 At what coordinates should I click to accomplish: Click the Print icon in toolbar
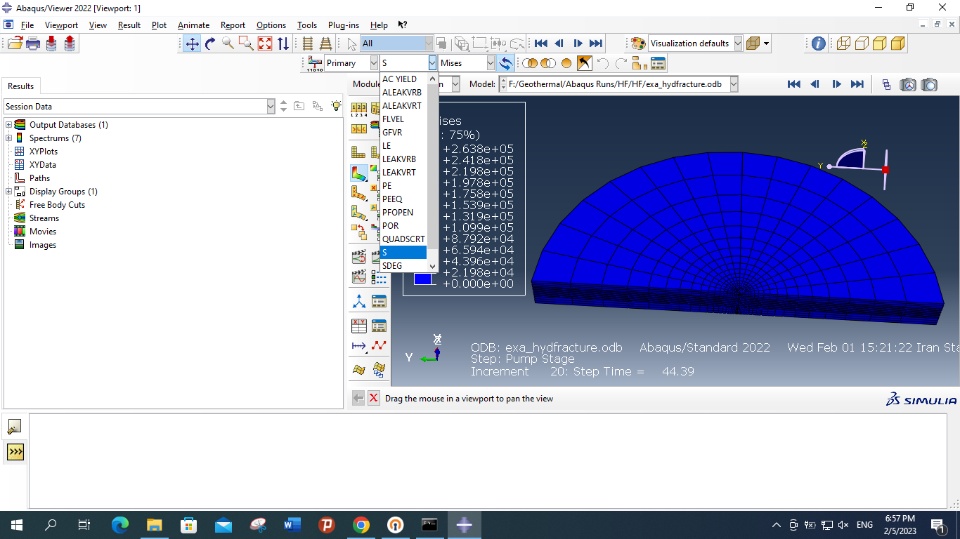pos(33,44)
